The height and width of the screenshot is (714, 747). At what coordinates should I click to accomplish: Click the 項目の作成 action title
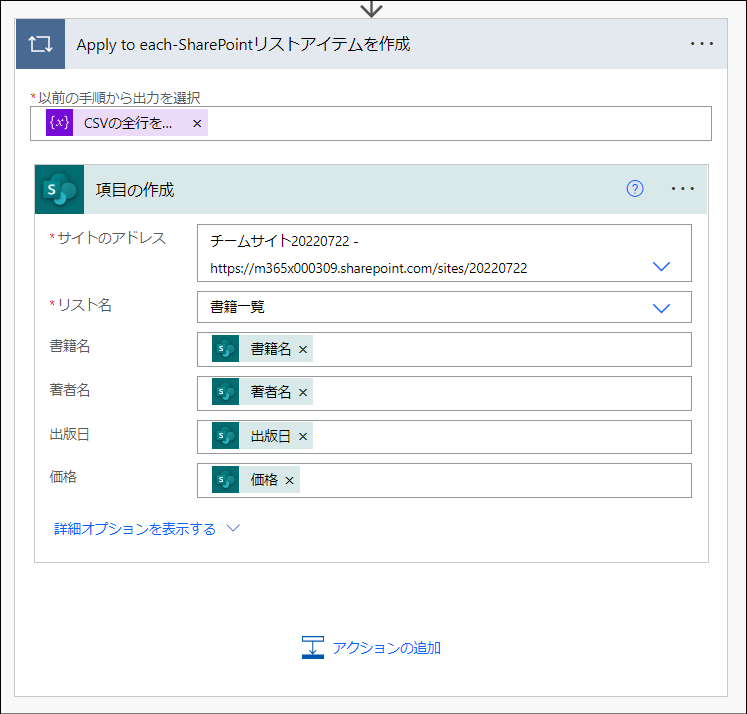[135, 190]
